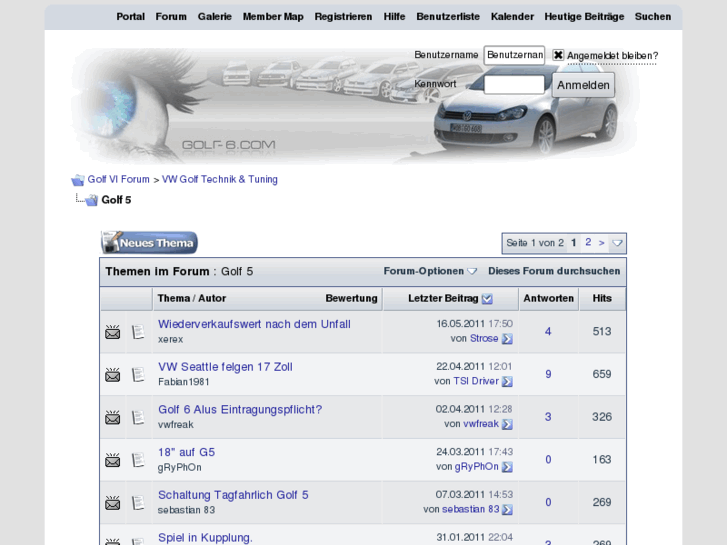Jump to last post by TSI Driver icon
The image size is (727, 545).
[507, 382]
